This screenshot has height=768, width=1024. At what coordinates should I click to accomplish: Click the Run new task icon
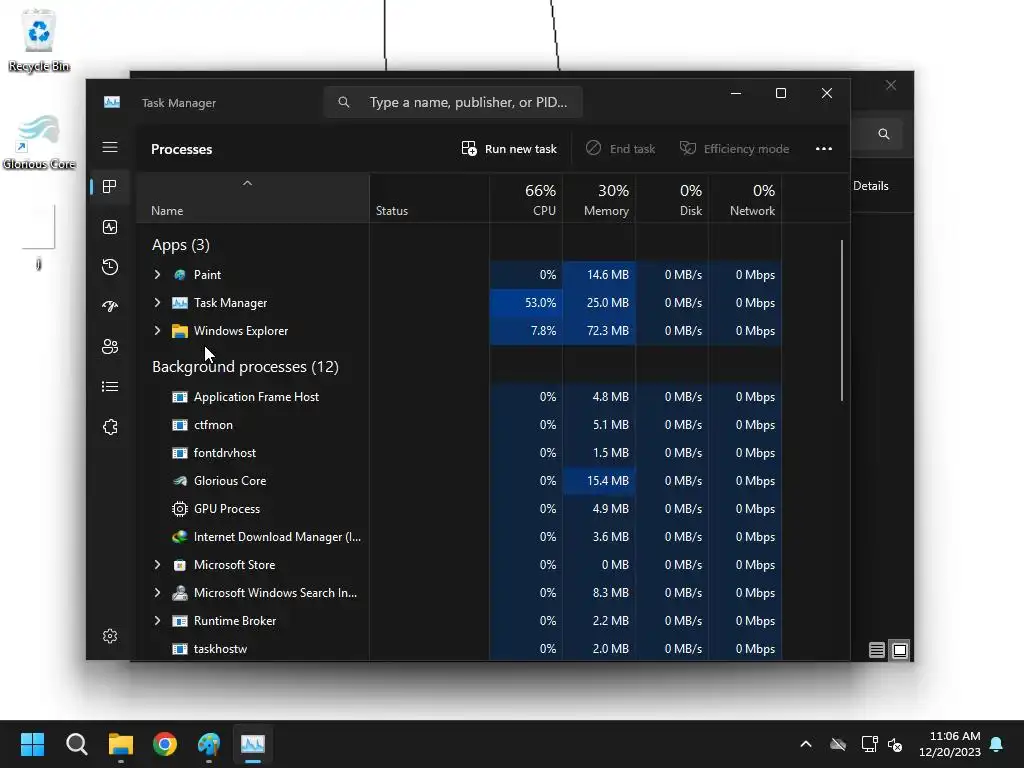pos(469,149)
